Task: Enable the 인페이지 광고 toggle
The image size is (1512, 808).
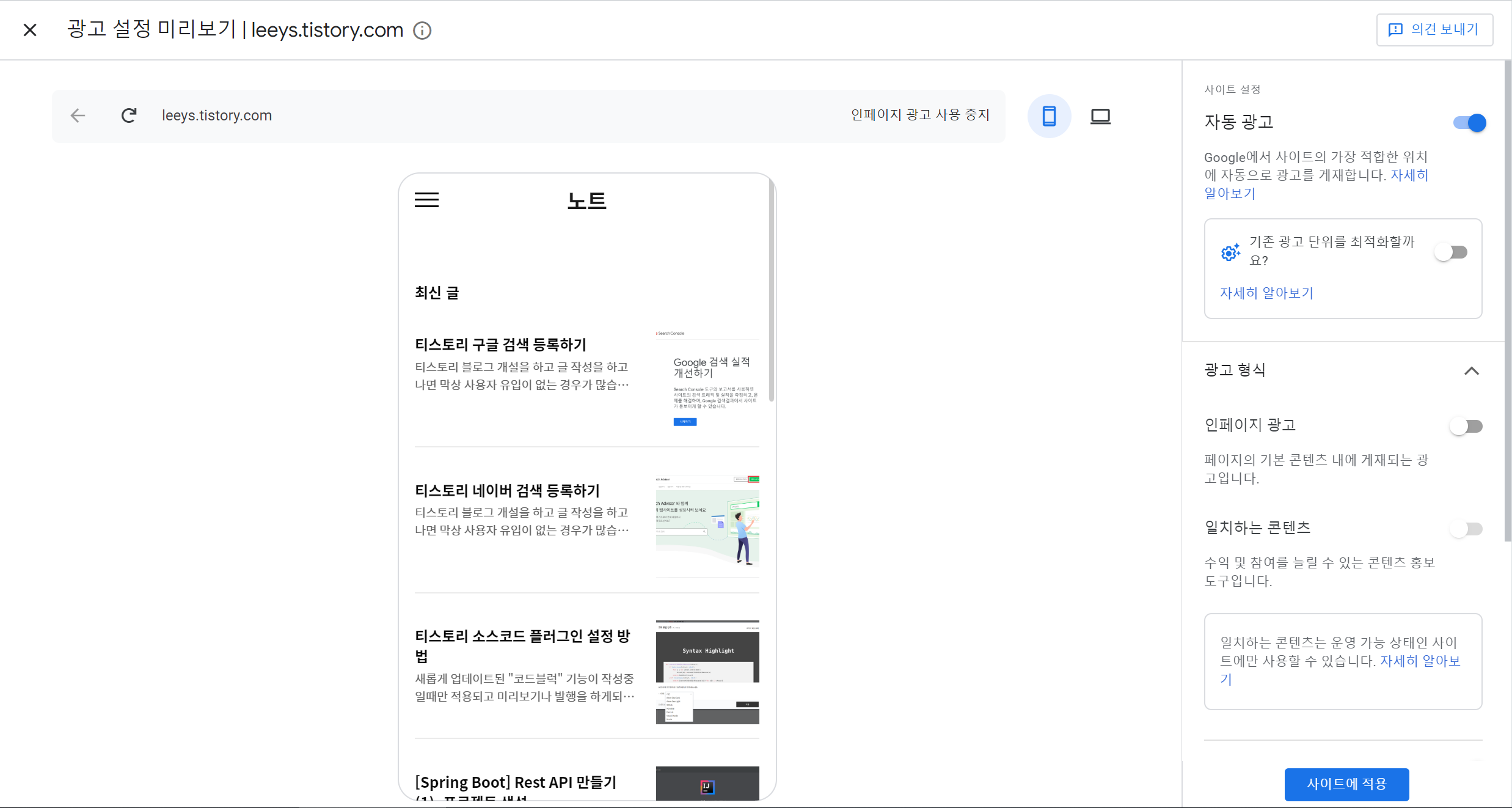Action: [x=1466, y=426]
